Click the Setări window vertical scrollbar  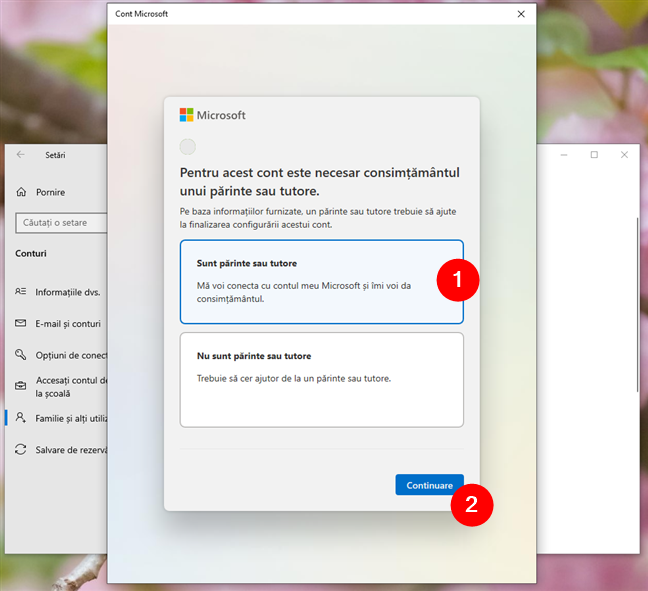(636, 300)
